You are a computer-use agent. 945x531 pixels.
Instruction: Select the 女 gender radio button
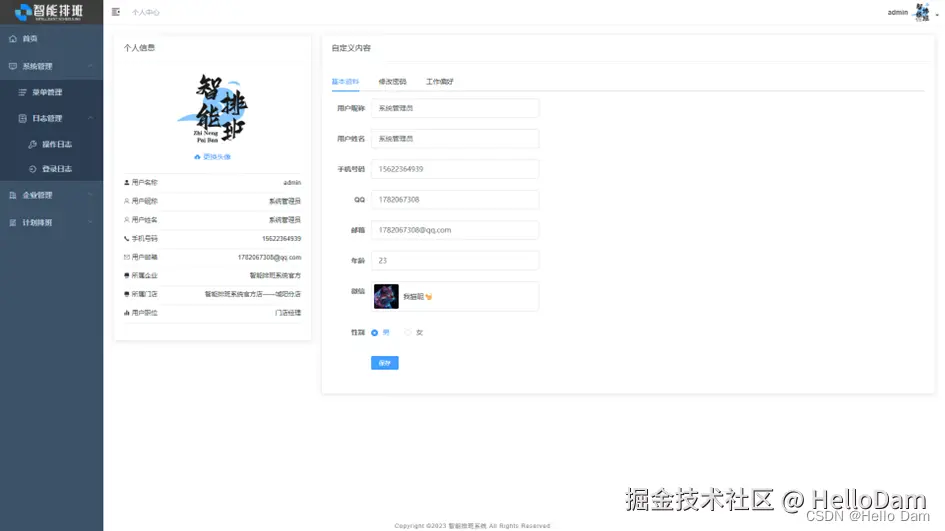pyautogui.click(x=408, y=333)
